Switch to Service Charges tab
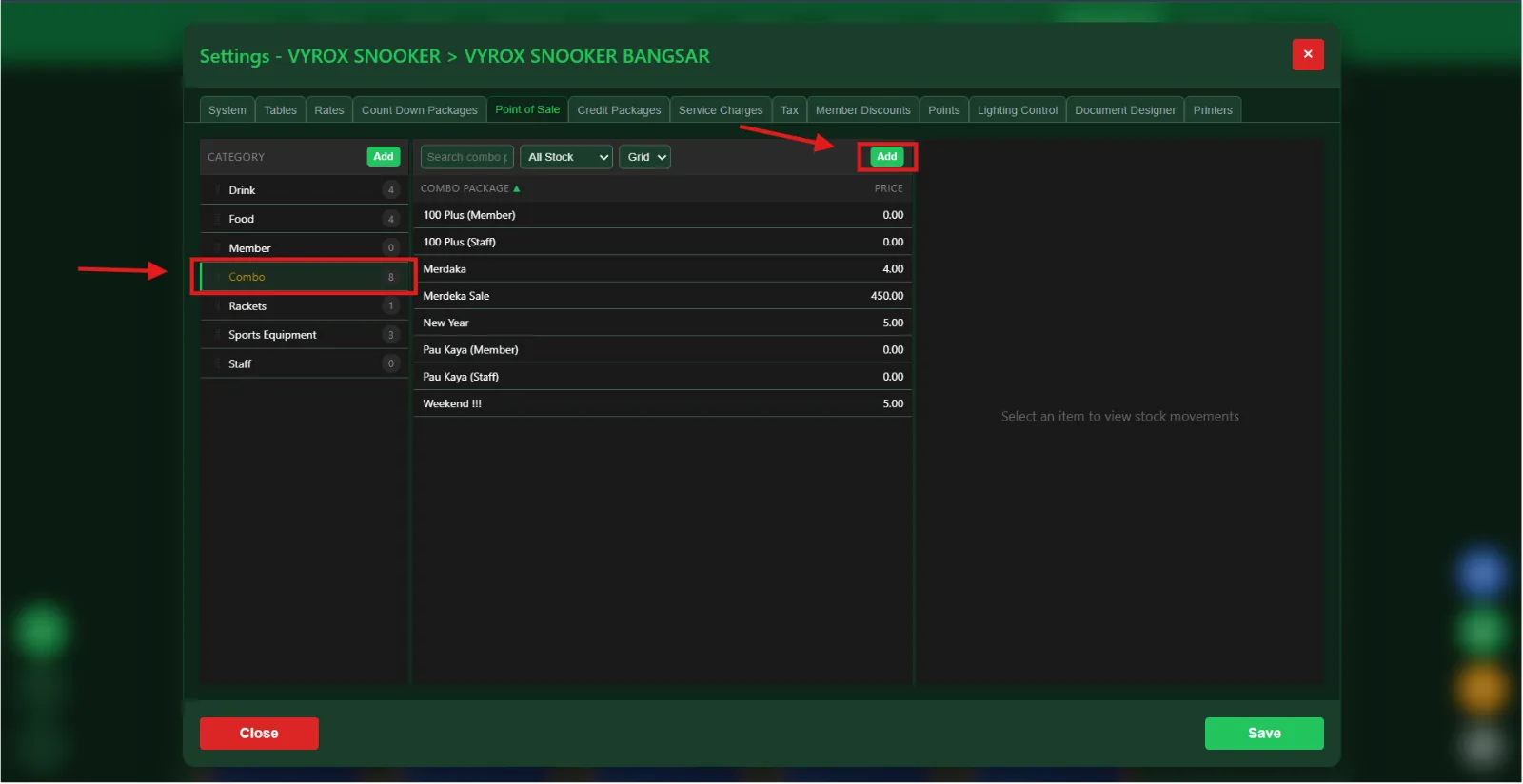This screenshot has width=1523, height=784. coord(721,110)
